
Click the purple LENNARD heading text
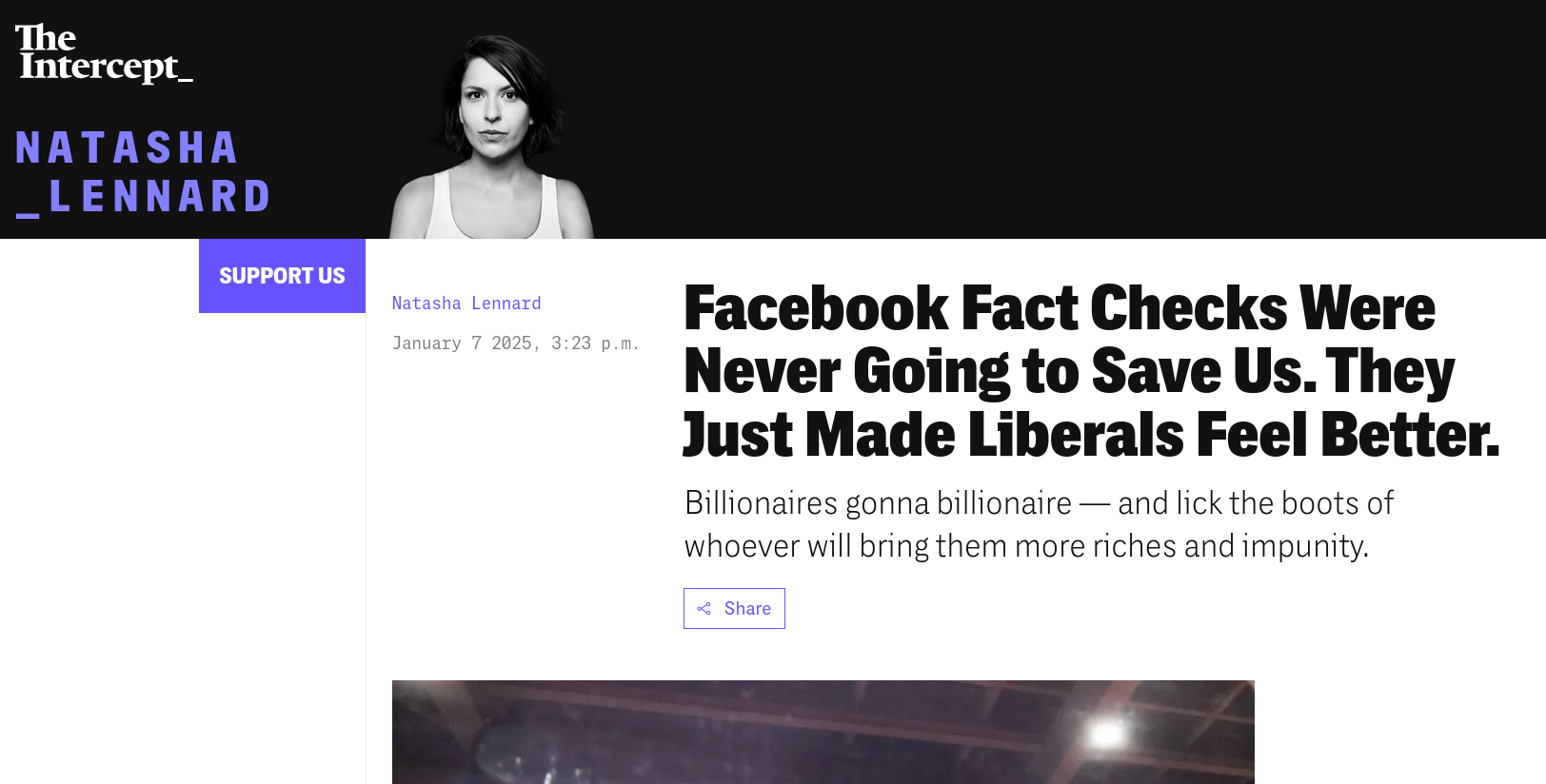tap(160, 197)
